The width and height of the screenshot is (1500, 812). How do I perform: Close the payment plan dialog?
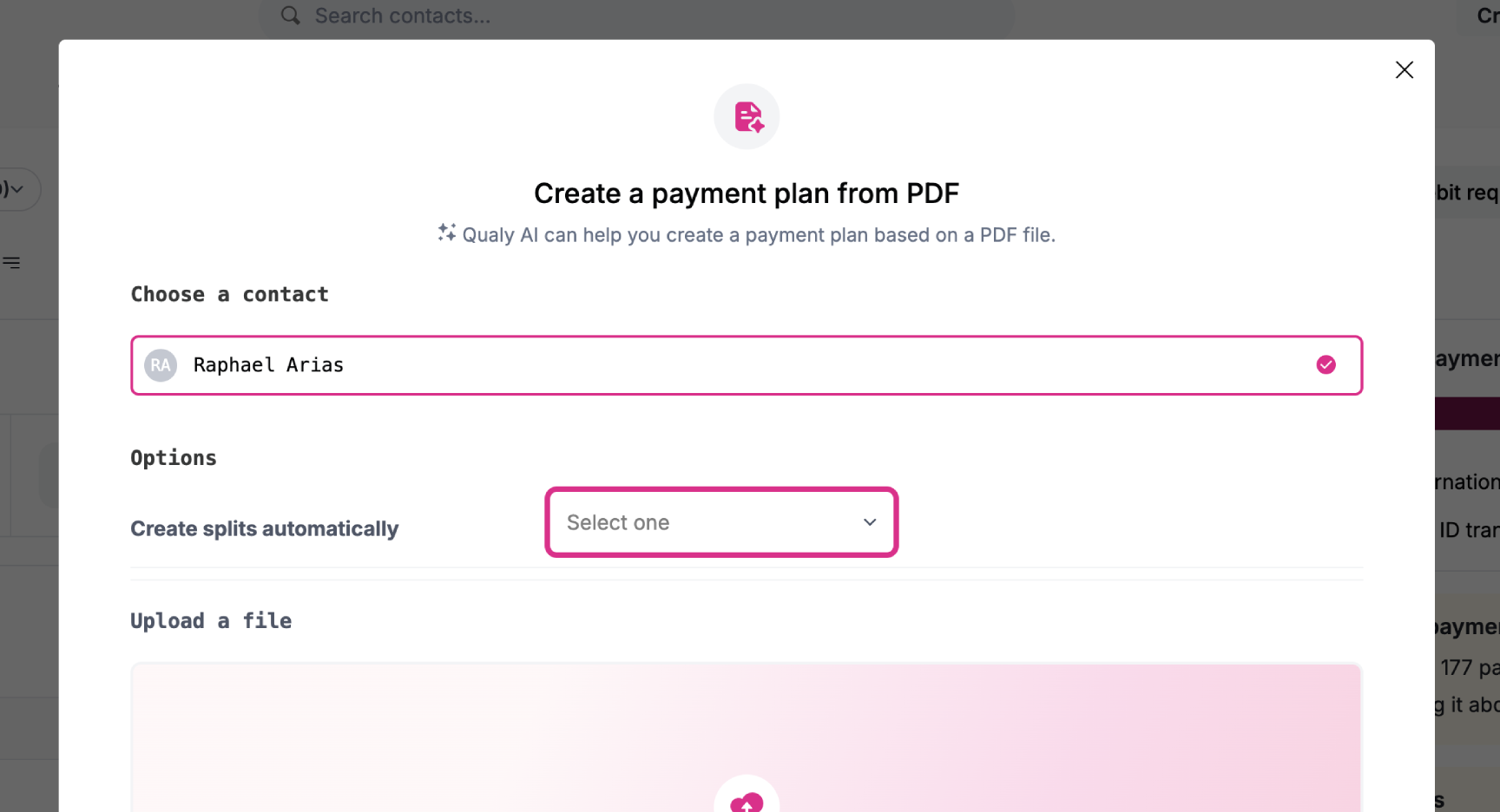1404,69
